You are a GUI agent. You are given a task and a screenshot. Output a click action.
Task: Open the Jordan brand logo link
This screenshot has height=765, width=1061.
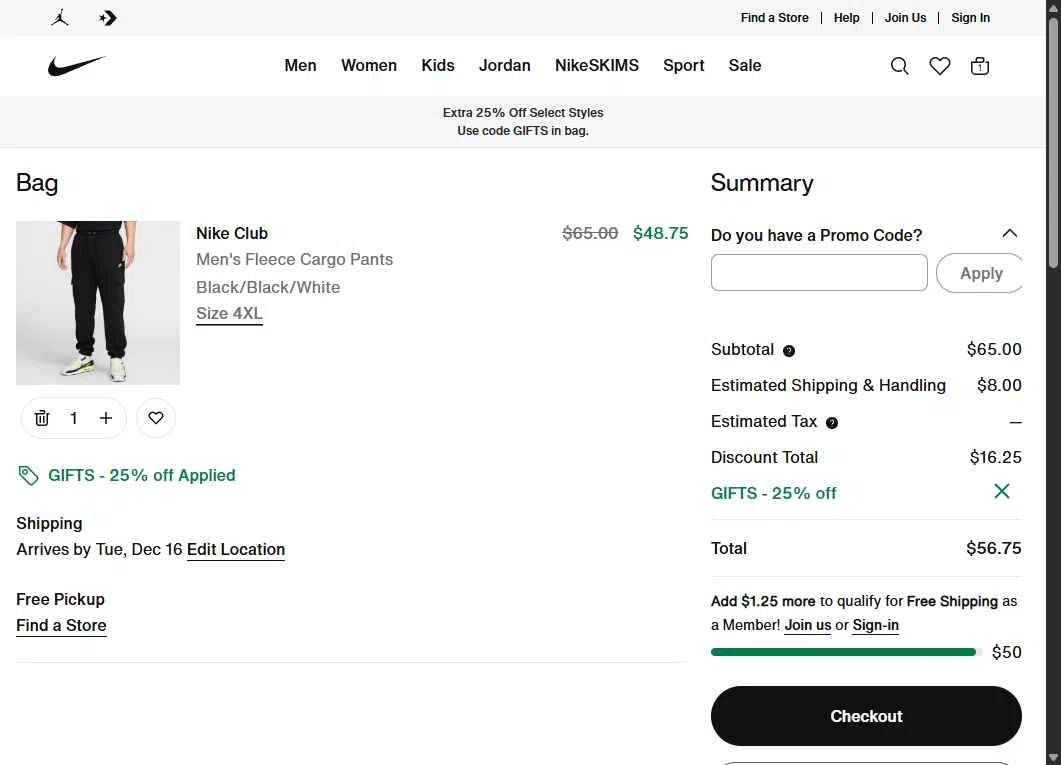60,18
